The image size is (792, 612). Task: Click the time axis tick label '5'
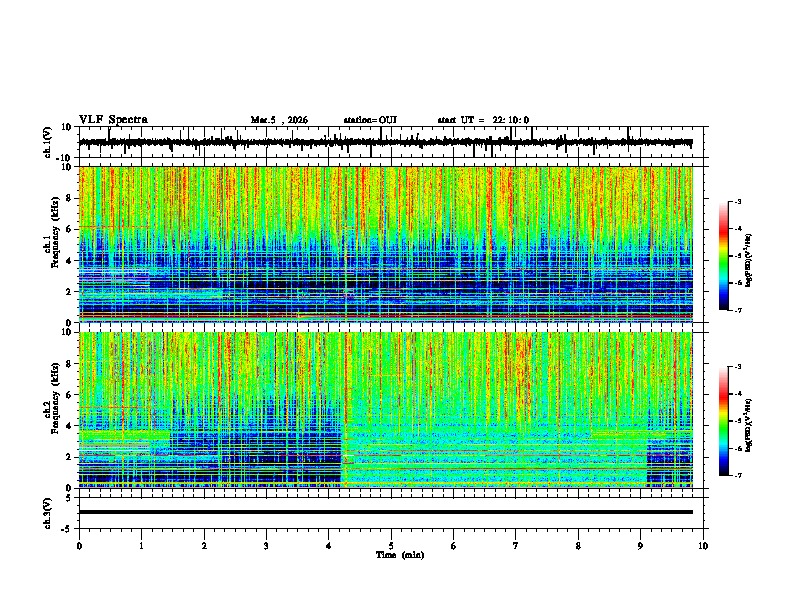391,546
